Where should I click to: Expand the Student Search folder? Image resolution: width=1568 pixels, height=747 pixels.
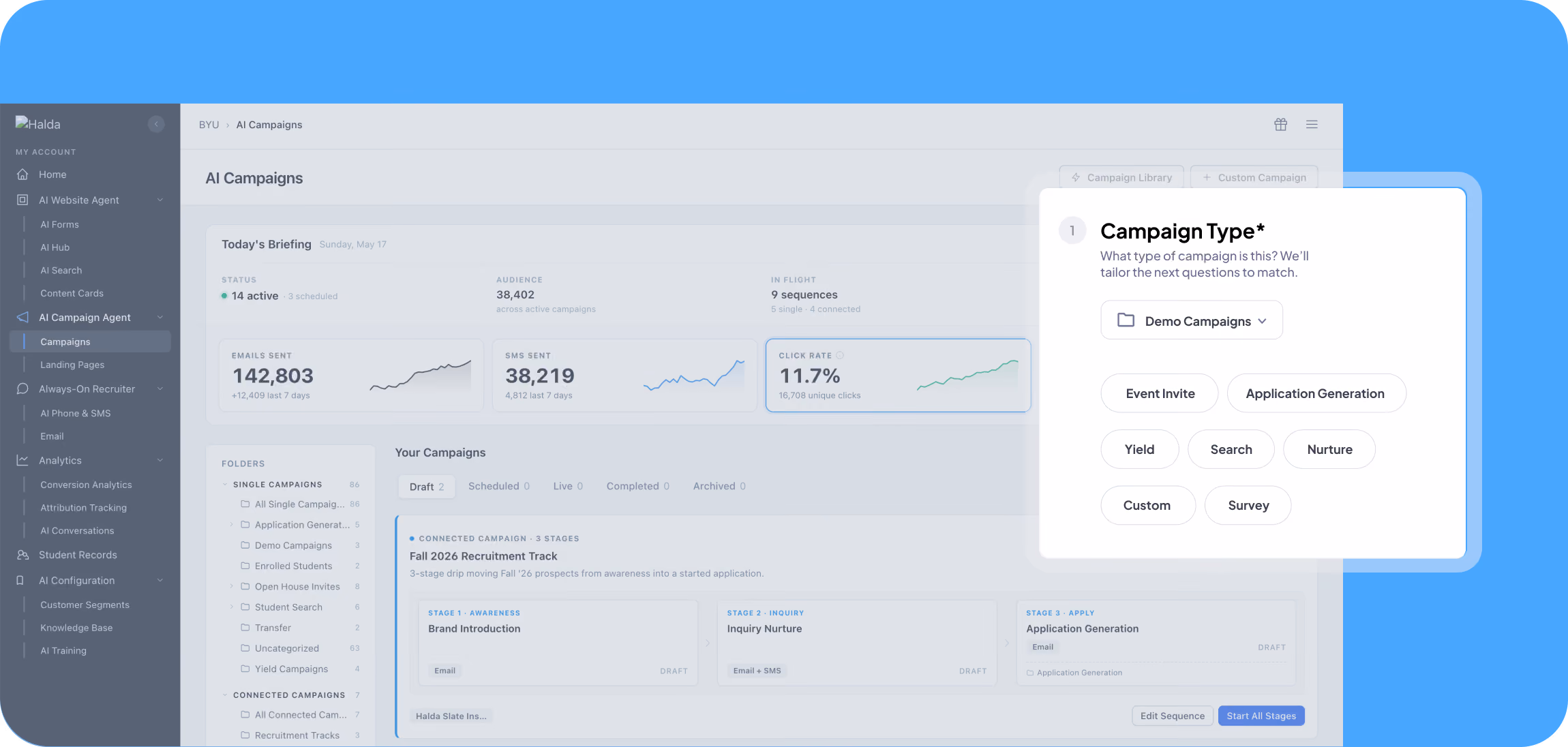(x=232, y=607)
